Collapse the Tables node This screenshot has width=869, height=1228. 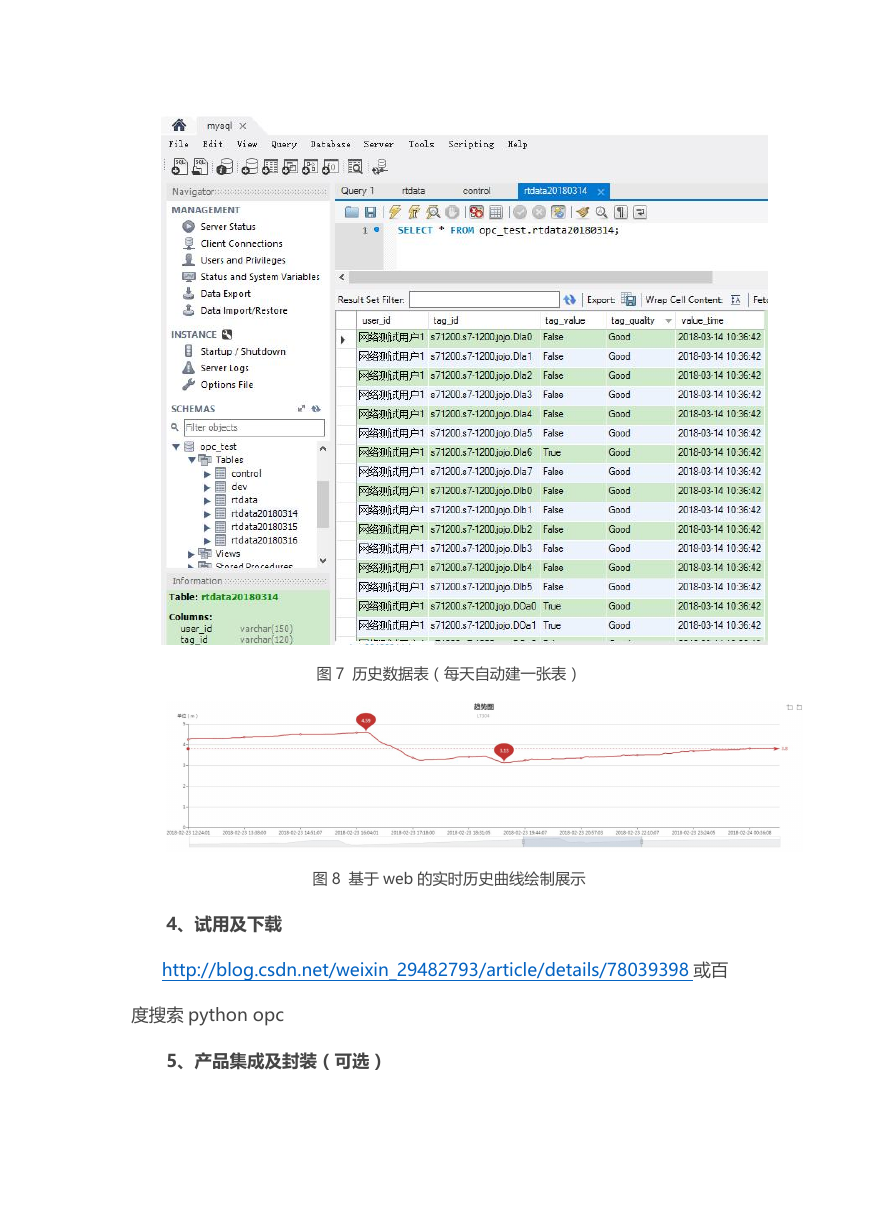point(192,460)
